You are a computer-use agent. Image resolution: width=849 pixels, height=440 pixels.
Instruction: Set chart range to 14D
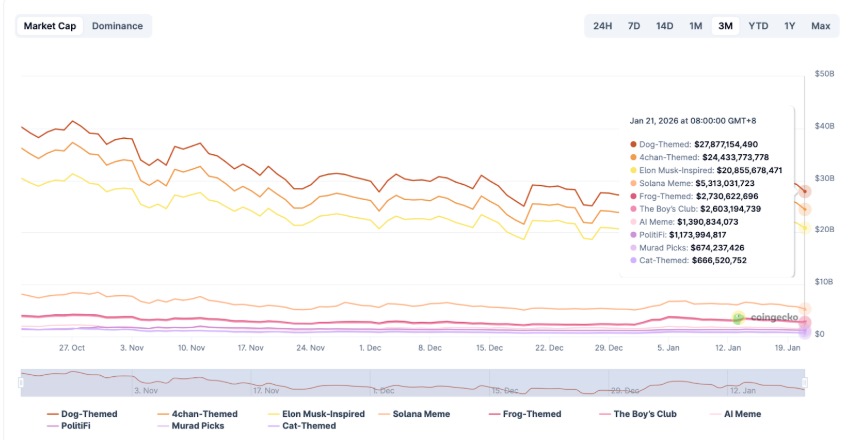tap(664, 26)
